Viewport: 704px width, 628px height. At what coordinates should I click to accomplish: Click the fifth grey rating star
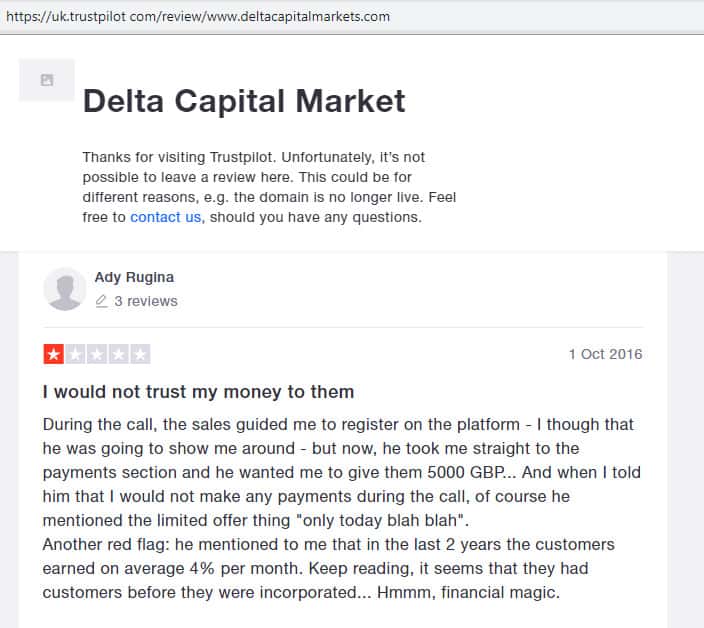[140, 354]
